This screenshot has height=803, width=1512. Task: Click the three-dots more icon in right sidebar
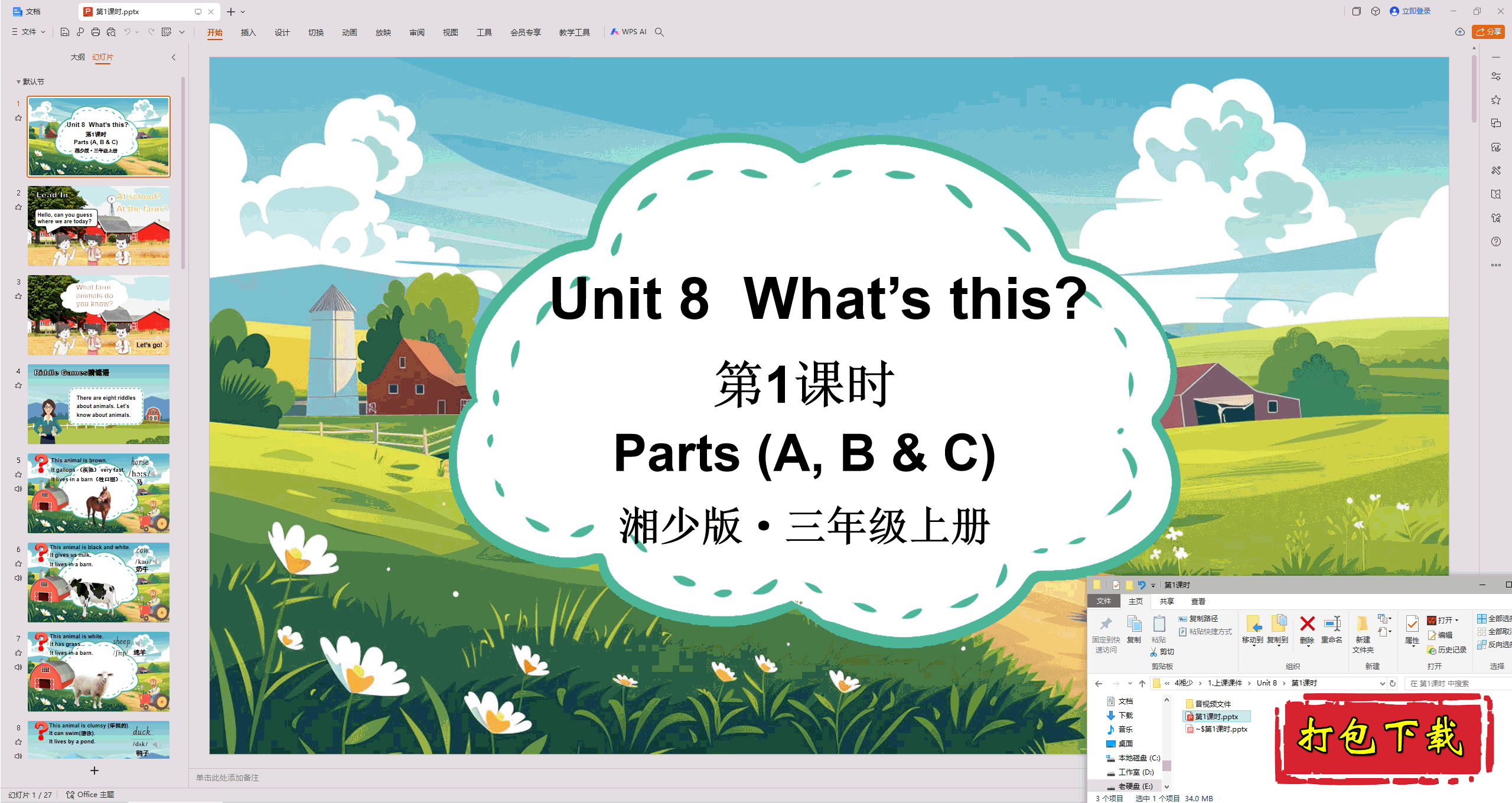pos(1496,265)
